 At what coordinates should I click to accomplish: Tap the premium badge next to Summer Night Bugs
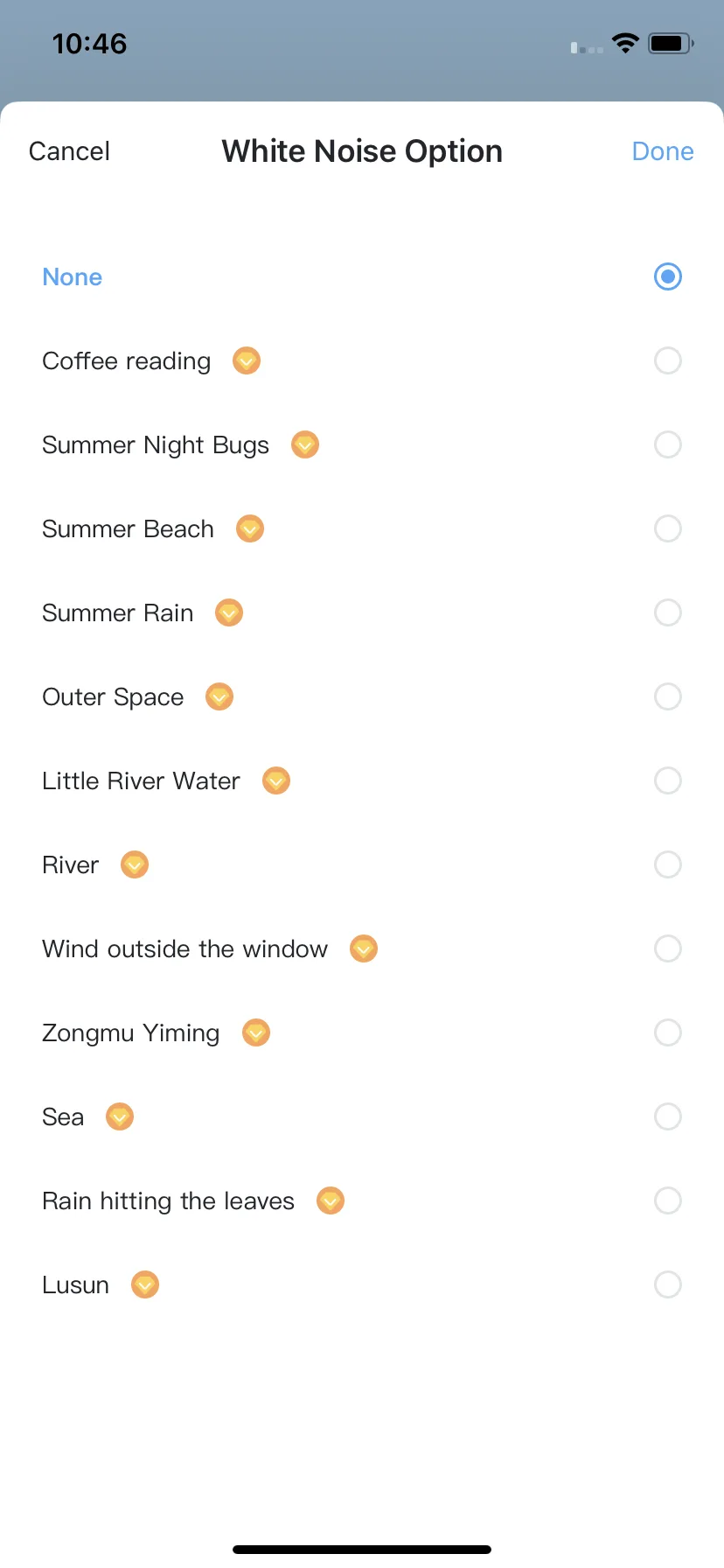click(x=305, y=444)
